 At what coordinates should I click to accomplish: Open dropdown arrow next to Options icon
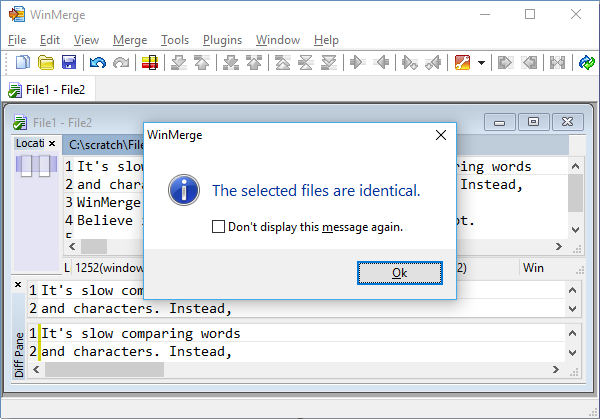[x=481, y=63]
